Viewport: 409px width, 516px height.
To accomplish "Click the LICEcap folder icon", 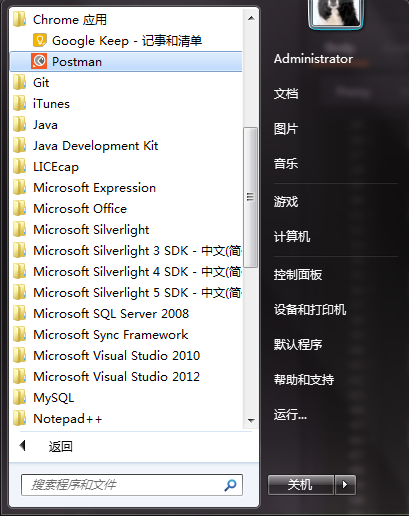I will [20, 166].
